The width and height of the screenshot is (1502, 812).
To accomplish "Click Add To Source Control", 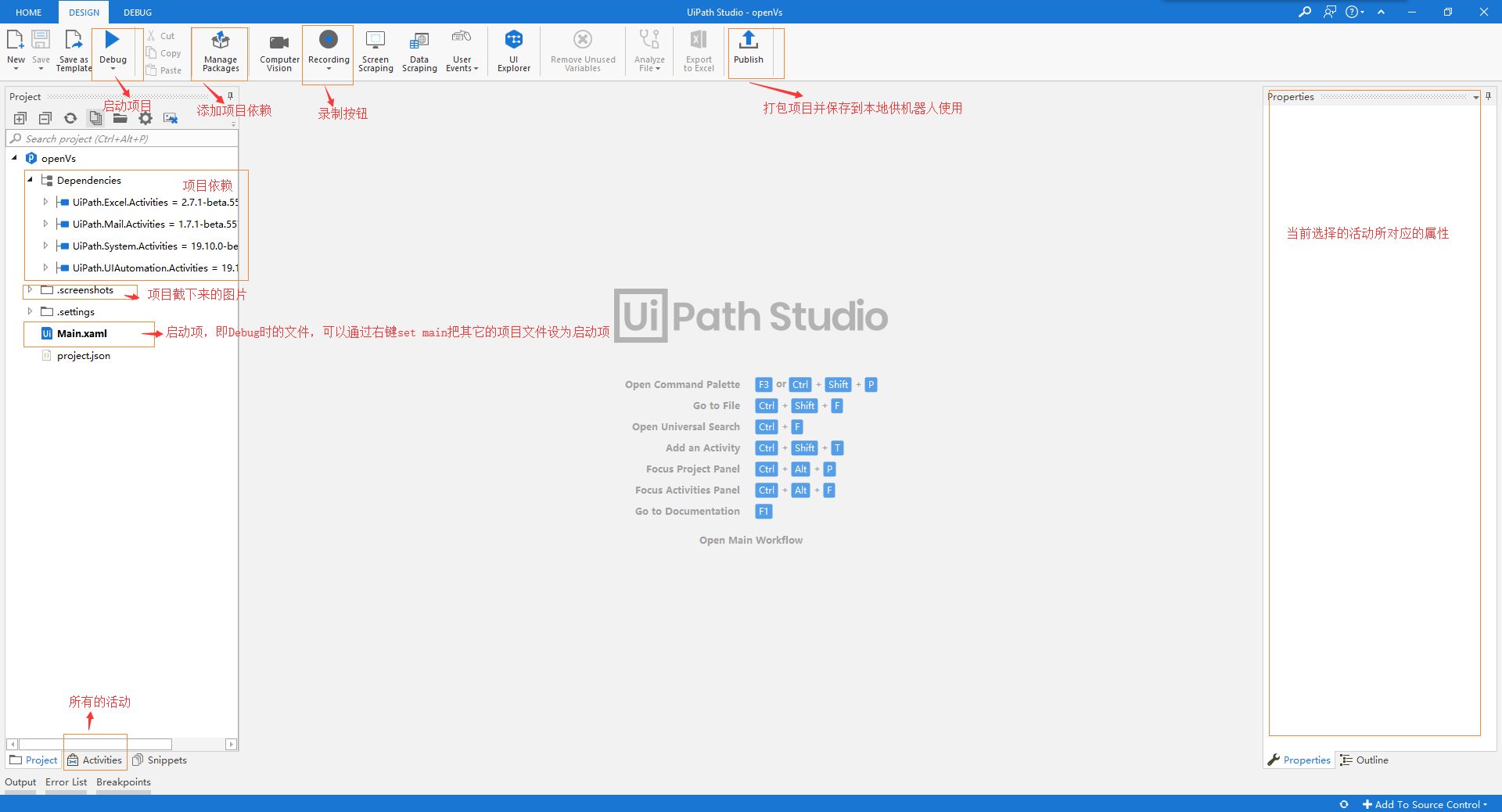I will 1425,804.
